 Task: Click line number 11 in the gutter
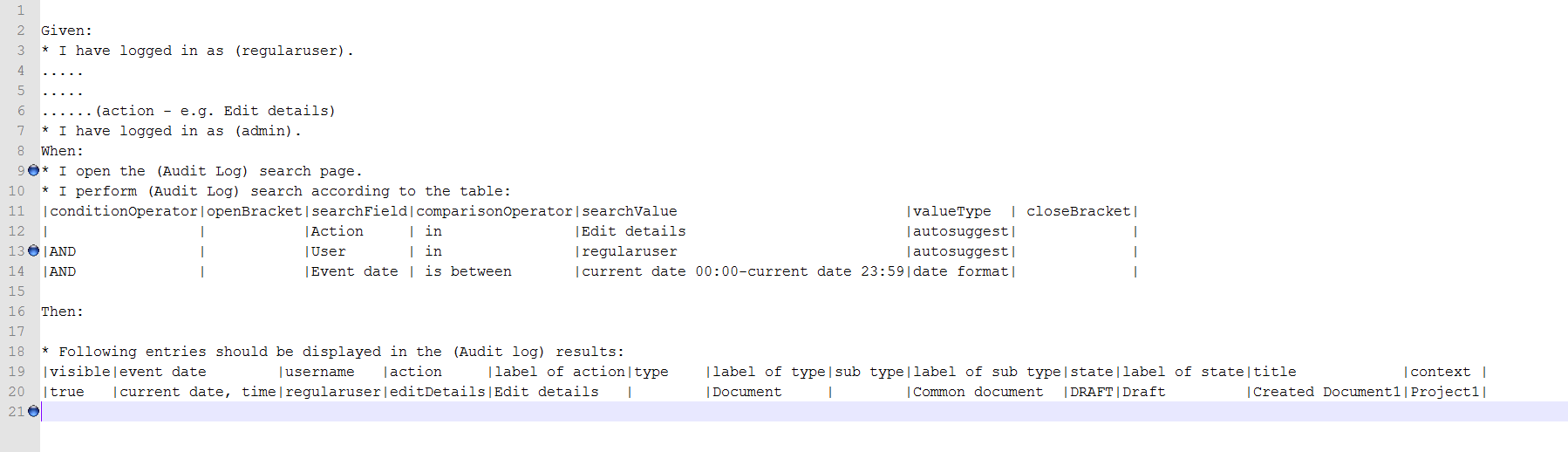(x=17, y=211)
